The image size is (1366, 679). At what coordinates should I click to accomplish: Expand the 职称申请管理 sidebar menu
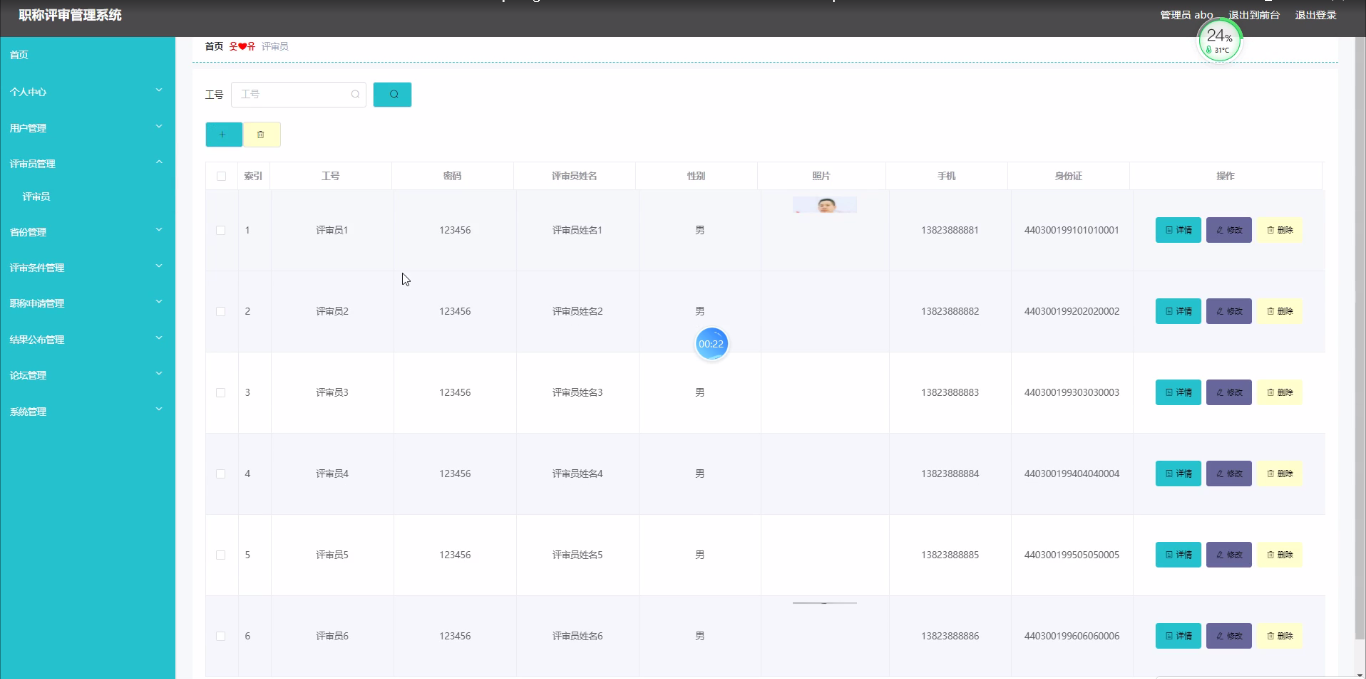87,303
